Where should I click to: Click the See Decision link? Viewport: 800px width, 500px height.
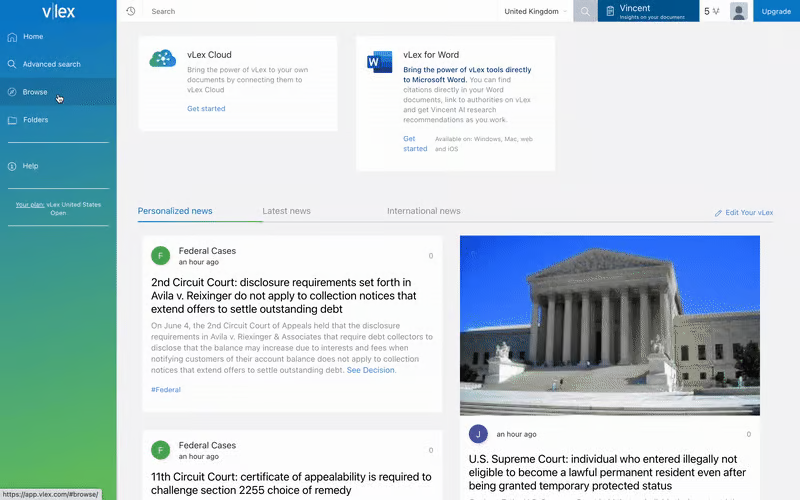click(370, 370)
